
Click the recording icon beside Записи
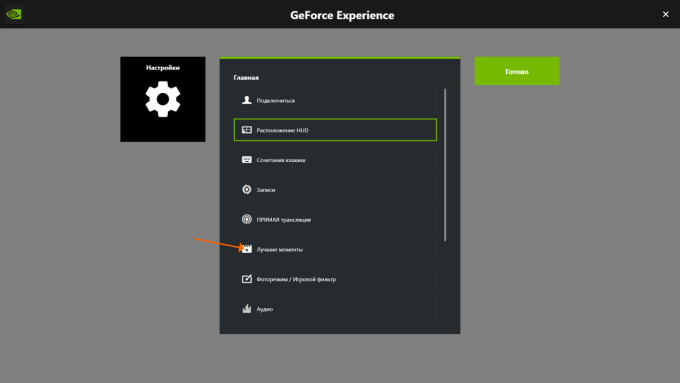[x=247, y=190]
